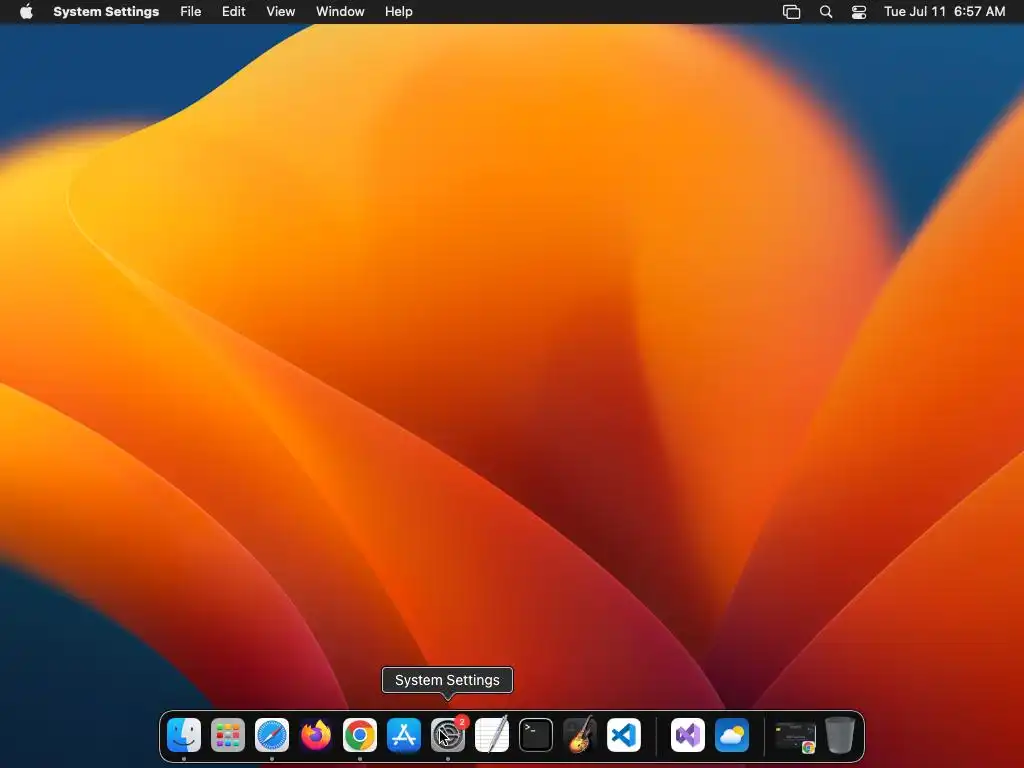Screen dimensions: 1024x768
Task: Open Control Center in menu bar
Action: pos(859,12)
